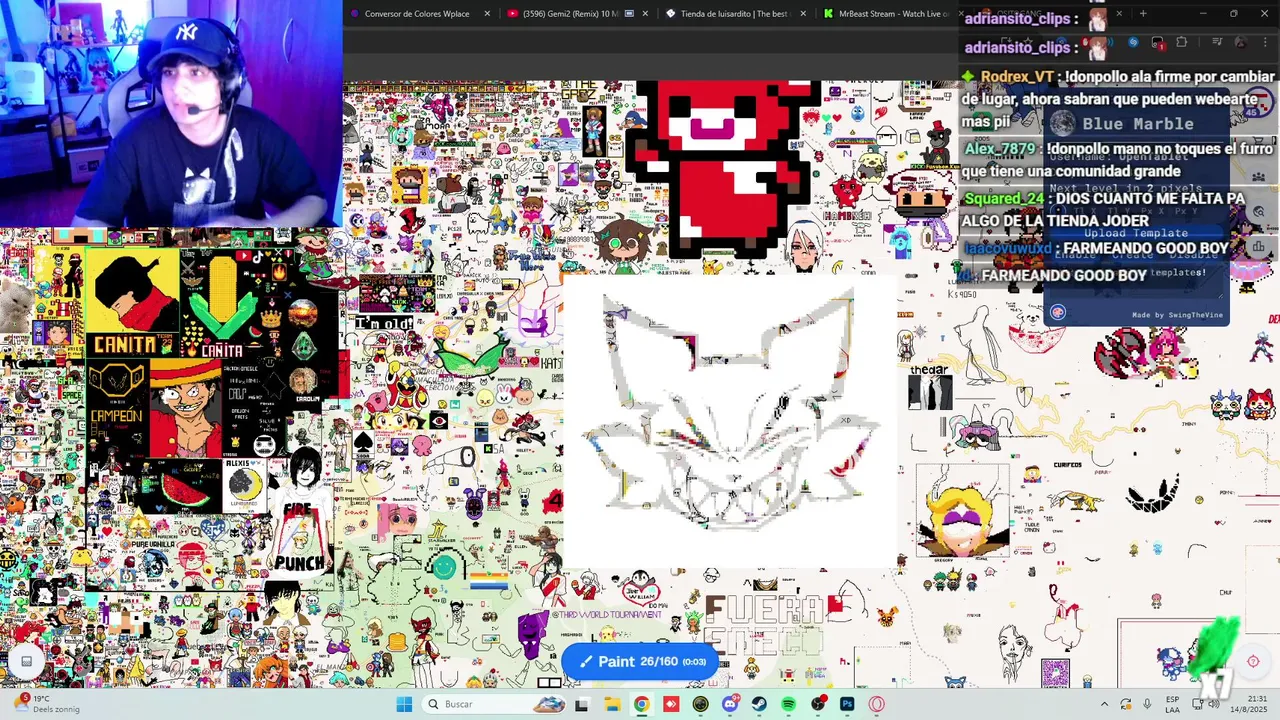
Task: Click the blue circular extension icon
Action: click(x=1133, y=42)
